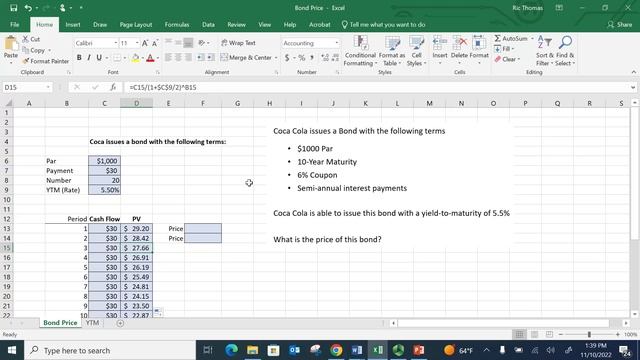The width and height of the screenshot is (640, 360).
Task: Open the Review ribbon tab
Action: click(236, 24)
